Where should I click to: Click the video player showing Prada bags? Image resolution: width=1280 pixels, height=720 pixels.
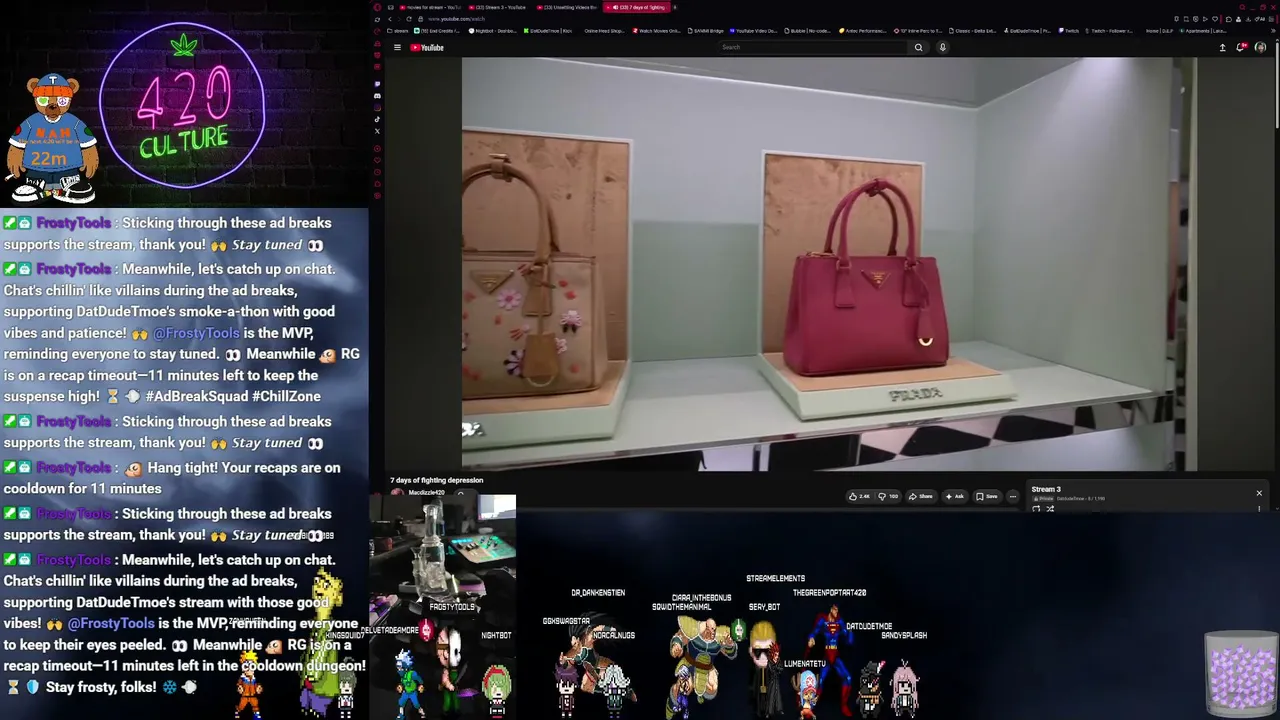click(829, 263)
